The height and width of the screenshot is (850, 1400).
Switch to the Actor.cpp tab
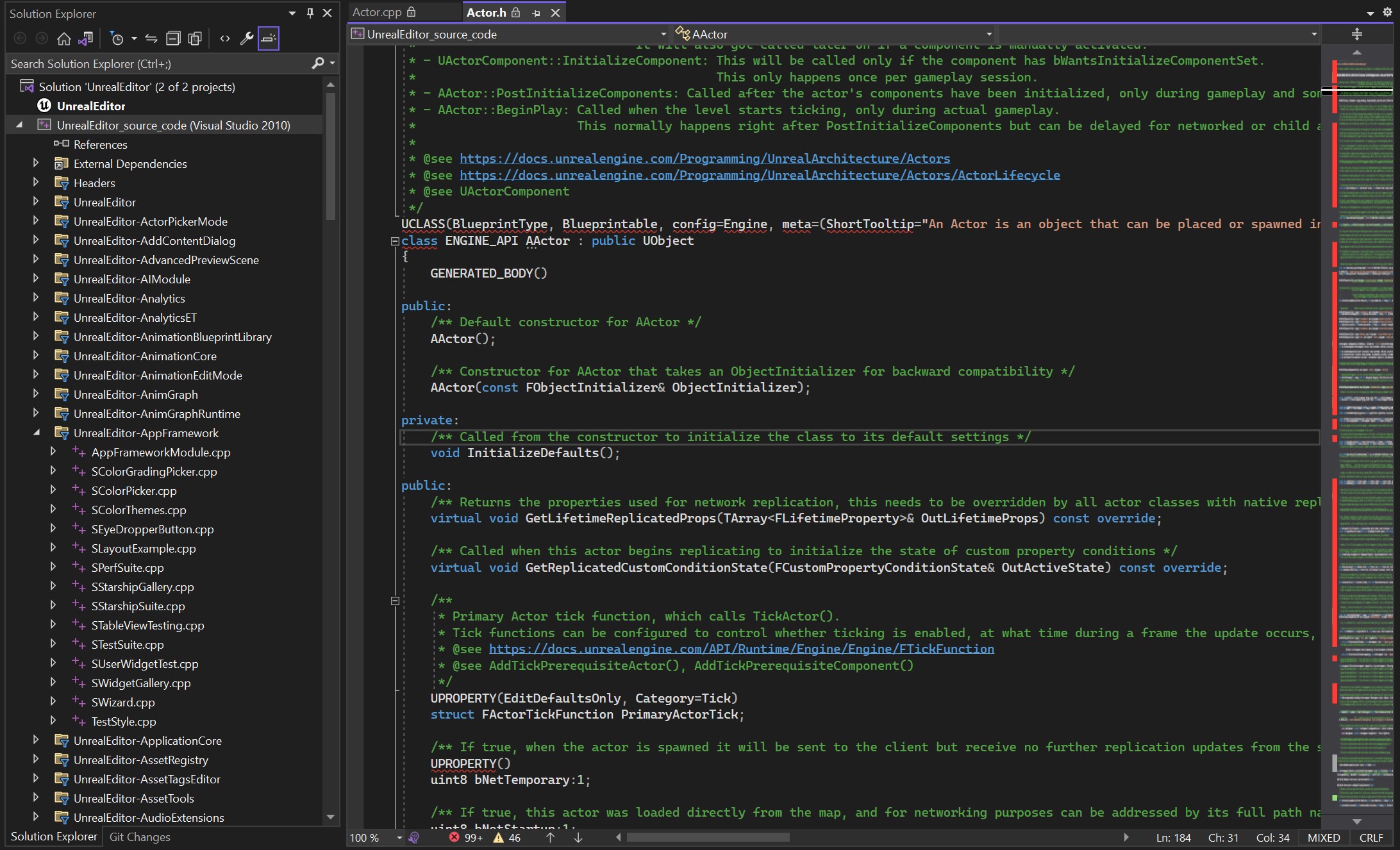coord(378,12)
